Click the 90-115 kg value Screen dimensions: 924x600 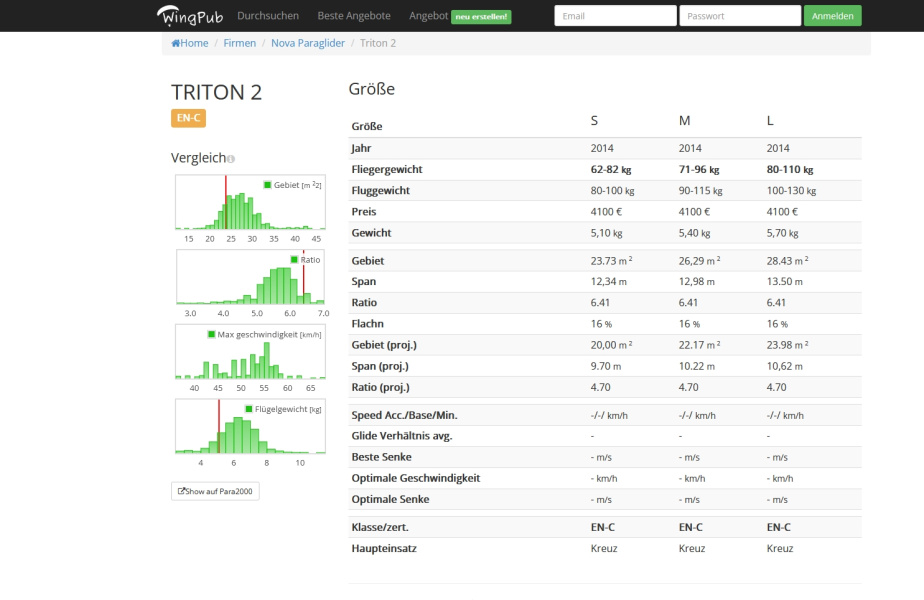coord(701,190)
